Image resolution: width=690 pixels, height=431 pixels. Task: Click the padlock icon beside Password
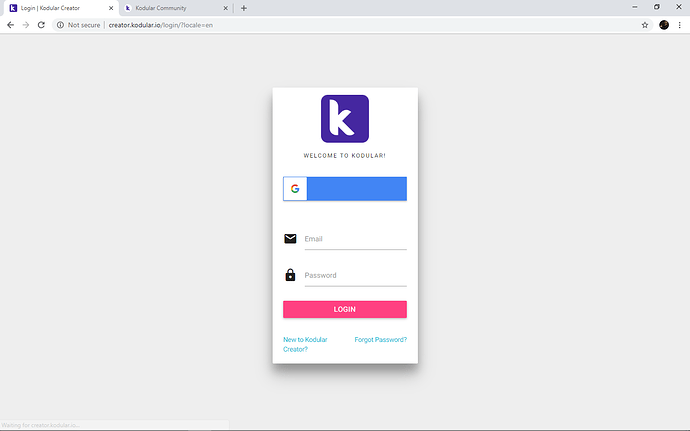tap(290, 275)
